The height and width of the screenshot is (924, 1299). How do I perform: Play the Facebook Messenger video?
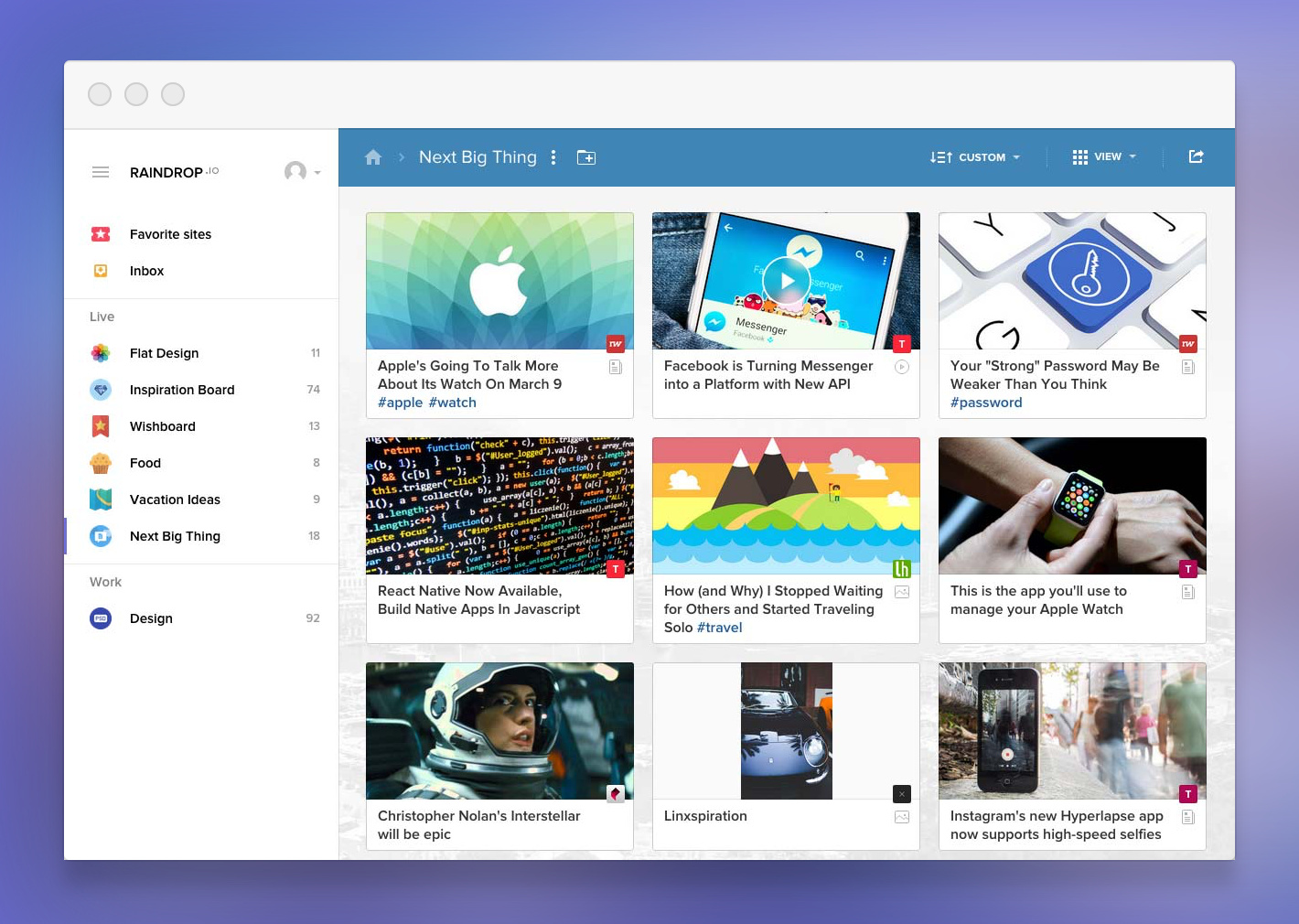[787, 281]
